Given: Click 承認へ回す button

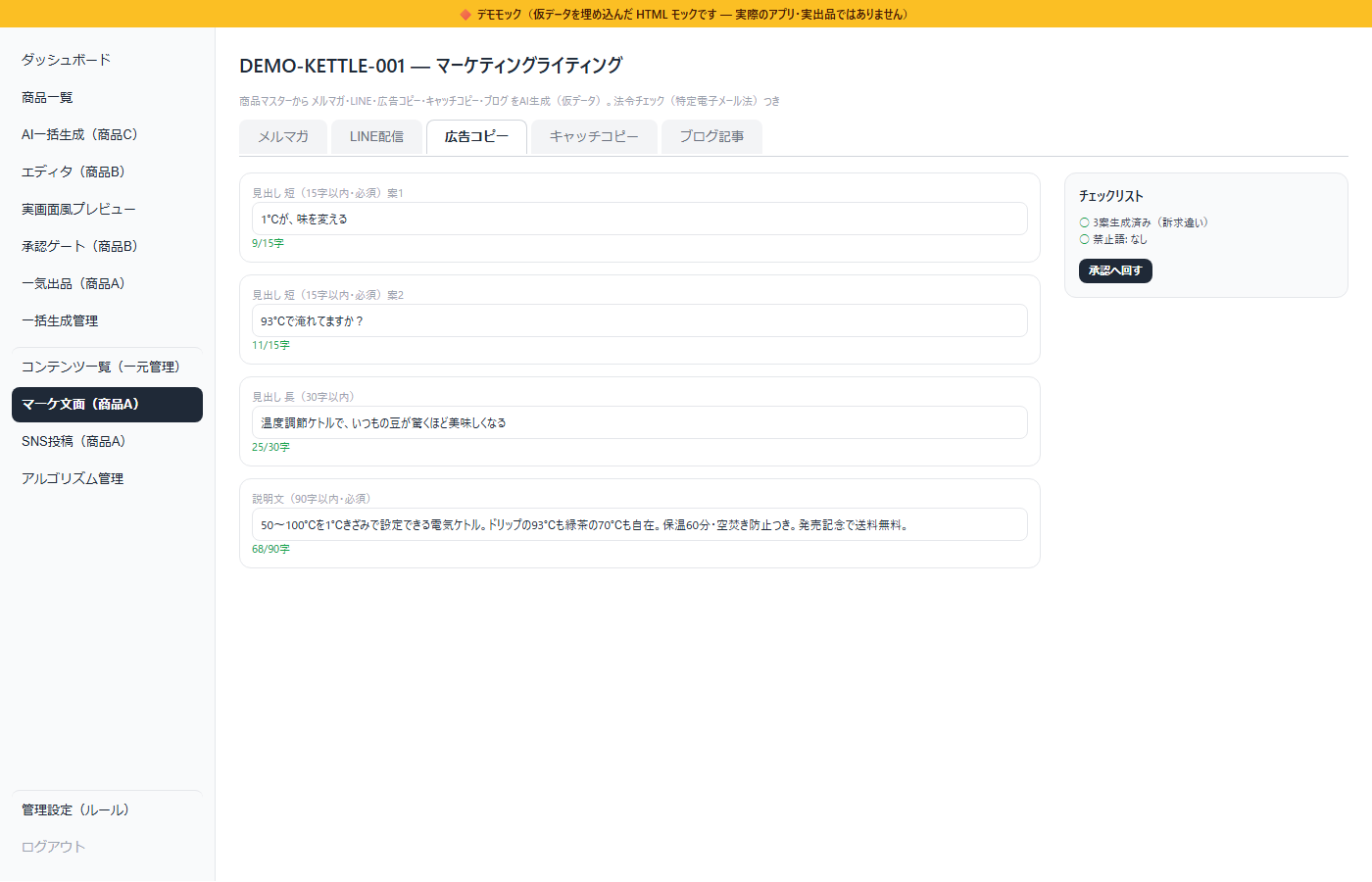Looking at the screenshot, I should click(1115, 270).
